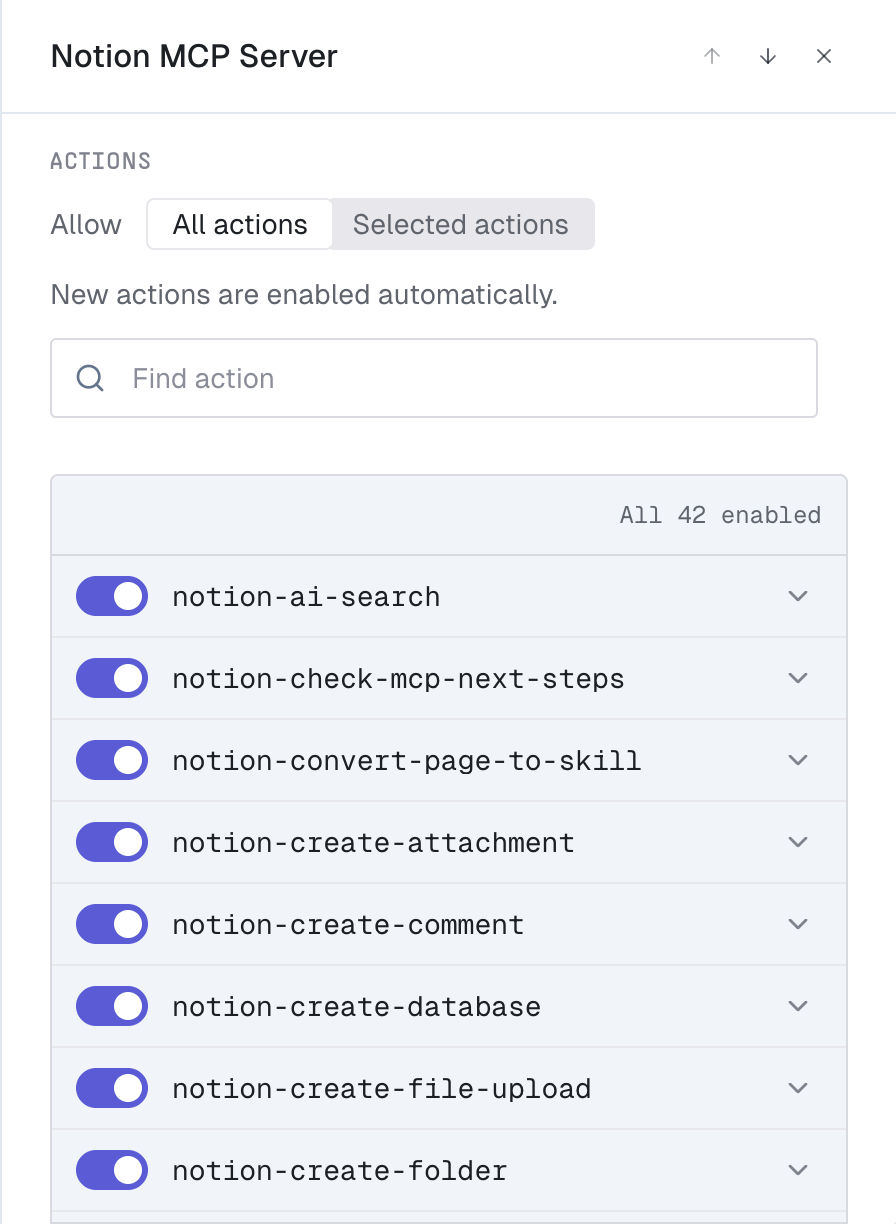Viewport: 896px width, 1224px height.
Task: Expand the notion-create-comment chevron
Action: pos(797,924)
